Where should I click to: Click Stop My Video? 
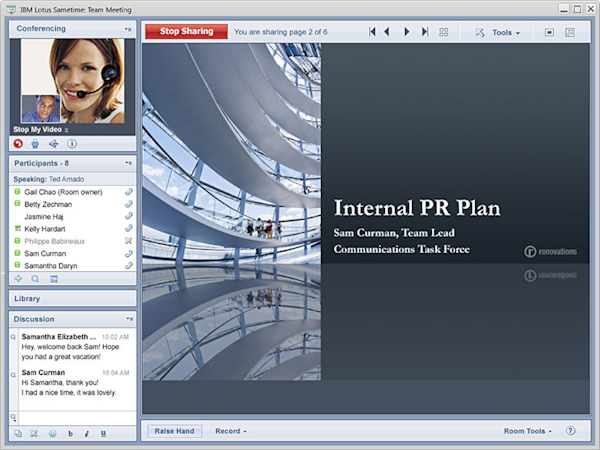point(38,129)
